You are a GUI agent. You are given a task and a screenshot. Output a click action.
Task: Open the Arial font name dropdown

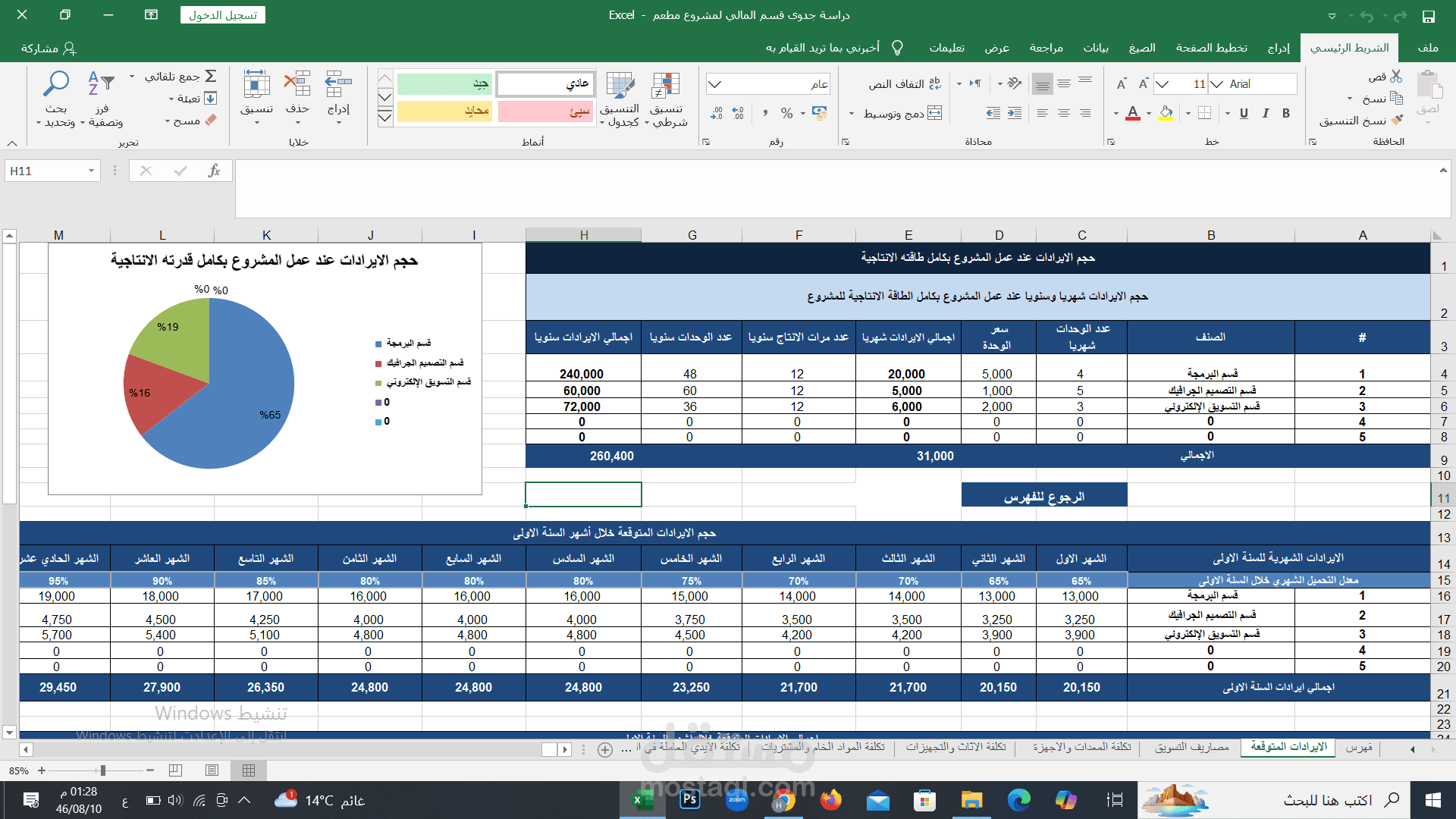point(1216,84)
